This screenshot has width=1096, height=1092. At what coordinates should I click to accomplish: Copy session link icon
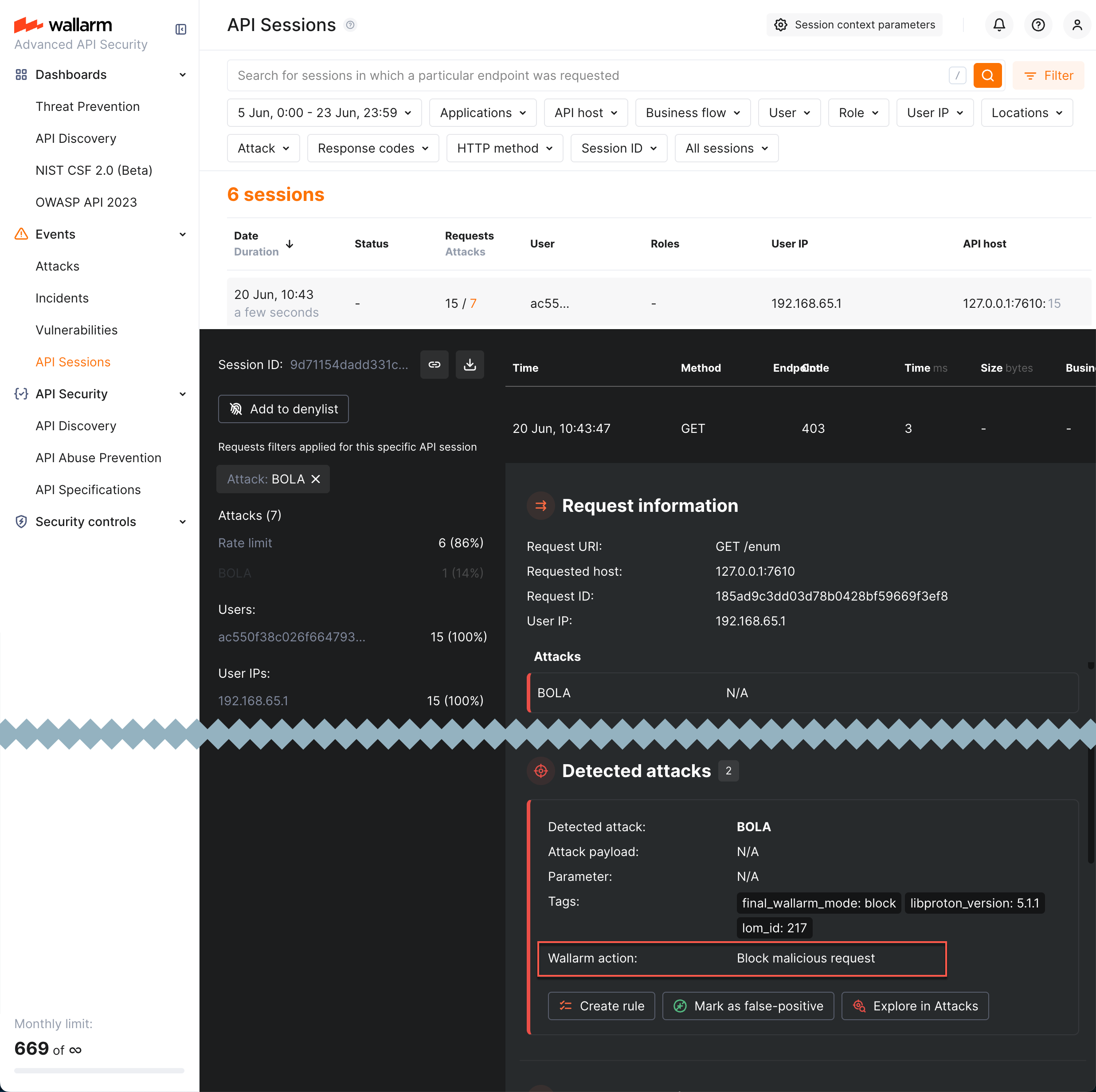pos(434,365)
